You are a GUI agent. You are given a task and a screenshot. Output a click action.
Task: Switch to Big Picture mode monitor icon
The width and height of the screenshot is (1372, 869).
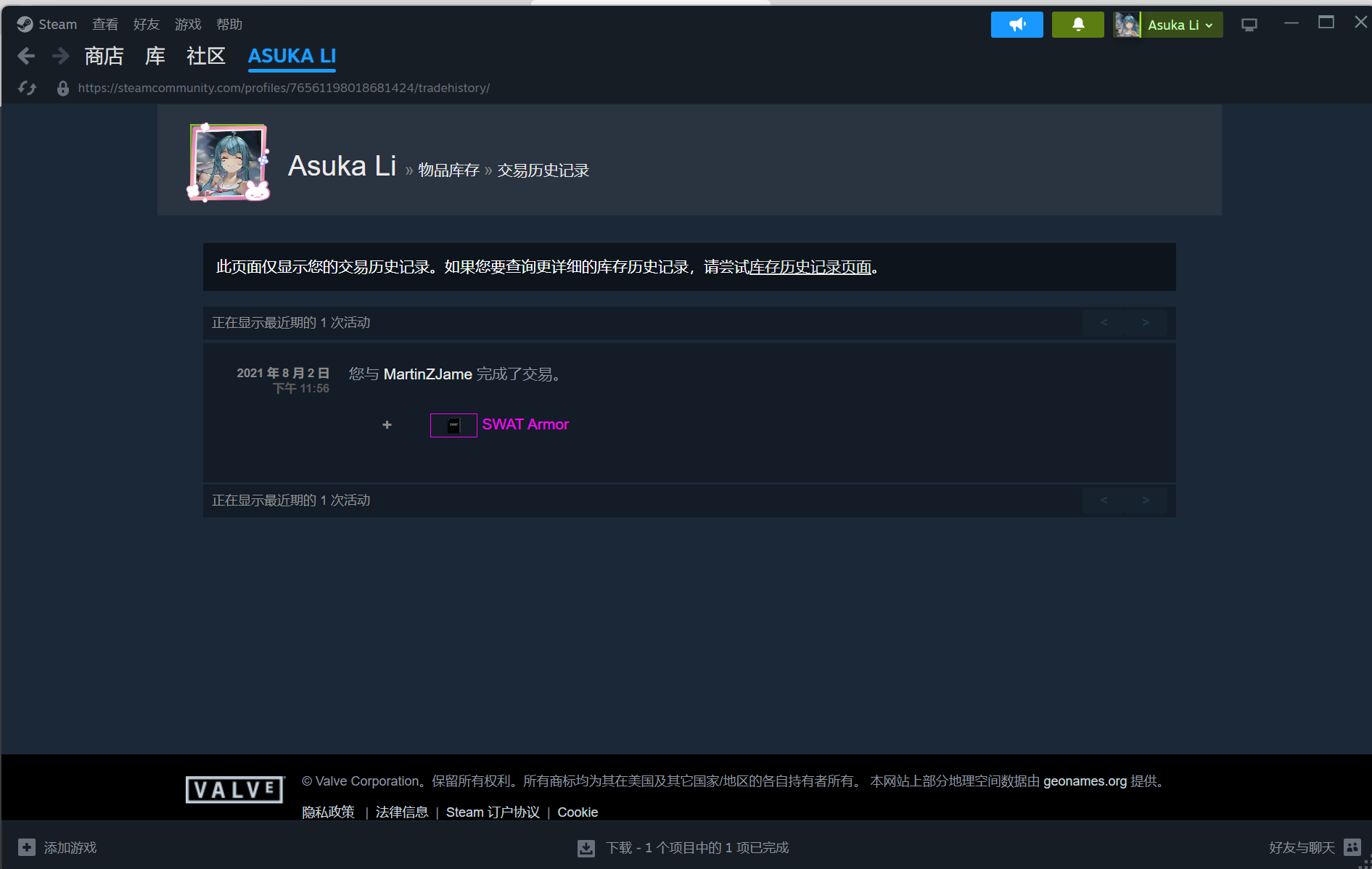click(1249, 25)
